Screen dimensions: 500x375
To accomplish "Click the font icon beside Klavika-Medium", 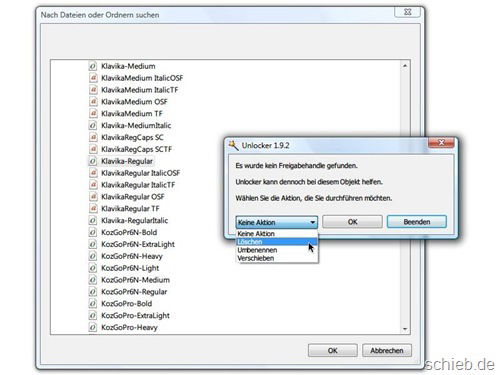I will [93, 66].
